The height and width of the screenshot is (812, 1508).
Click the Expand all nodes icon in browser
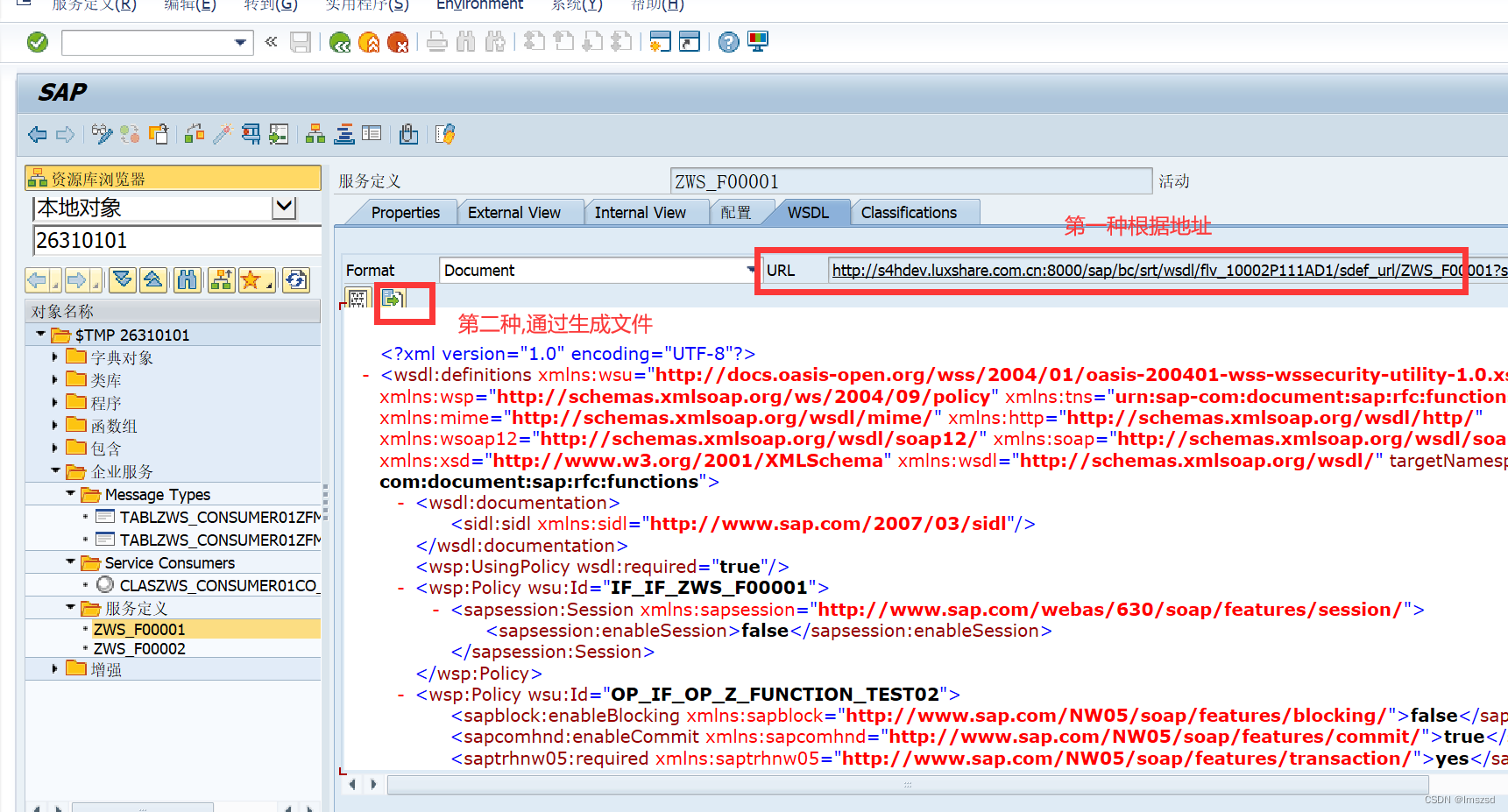point(123,280)
